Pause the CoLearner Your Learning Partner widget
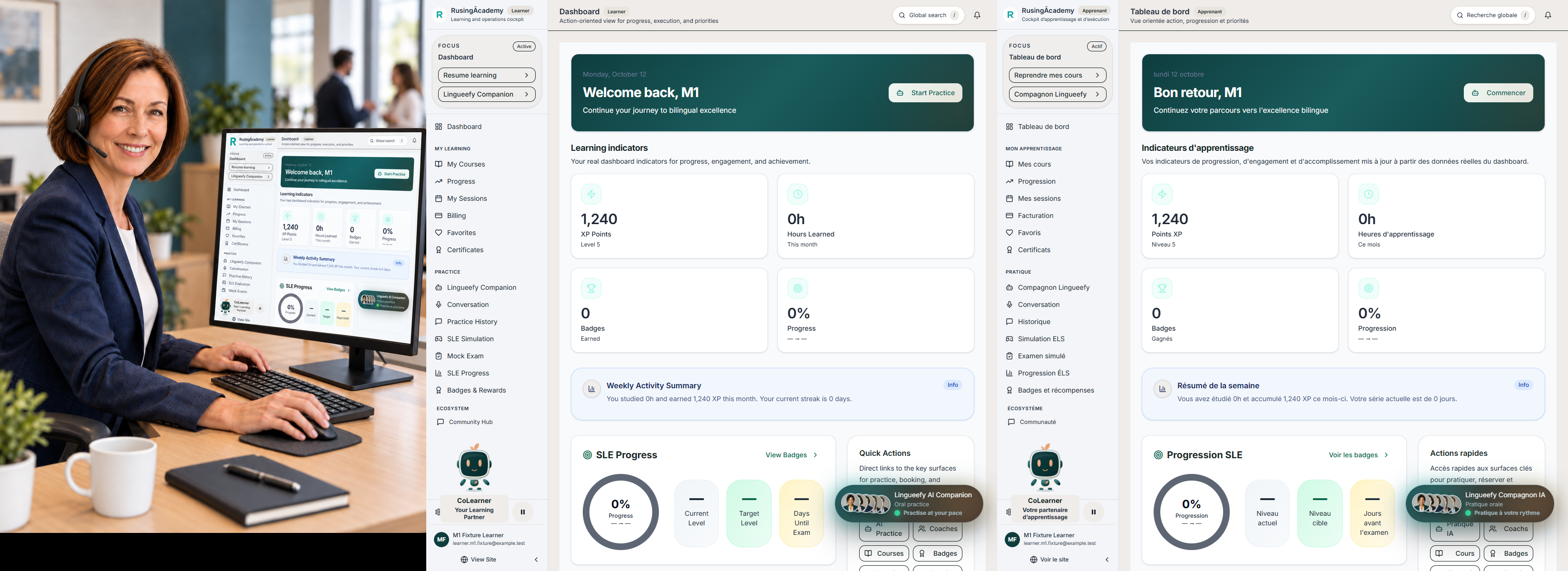The height and width of the screenshot is (571, 1568). click(x=522, y=512)
